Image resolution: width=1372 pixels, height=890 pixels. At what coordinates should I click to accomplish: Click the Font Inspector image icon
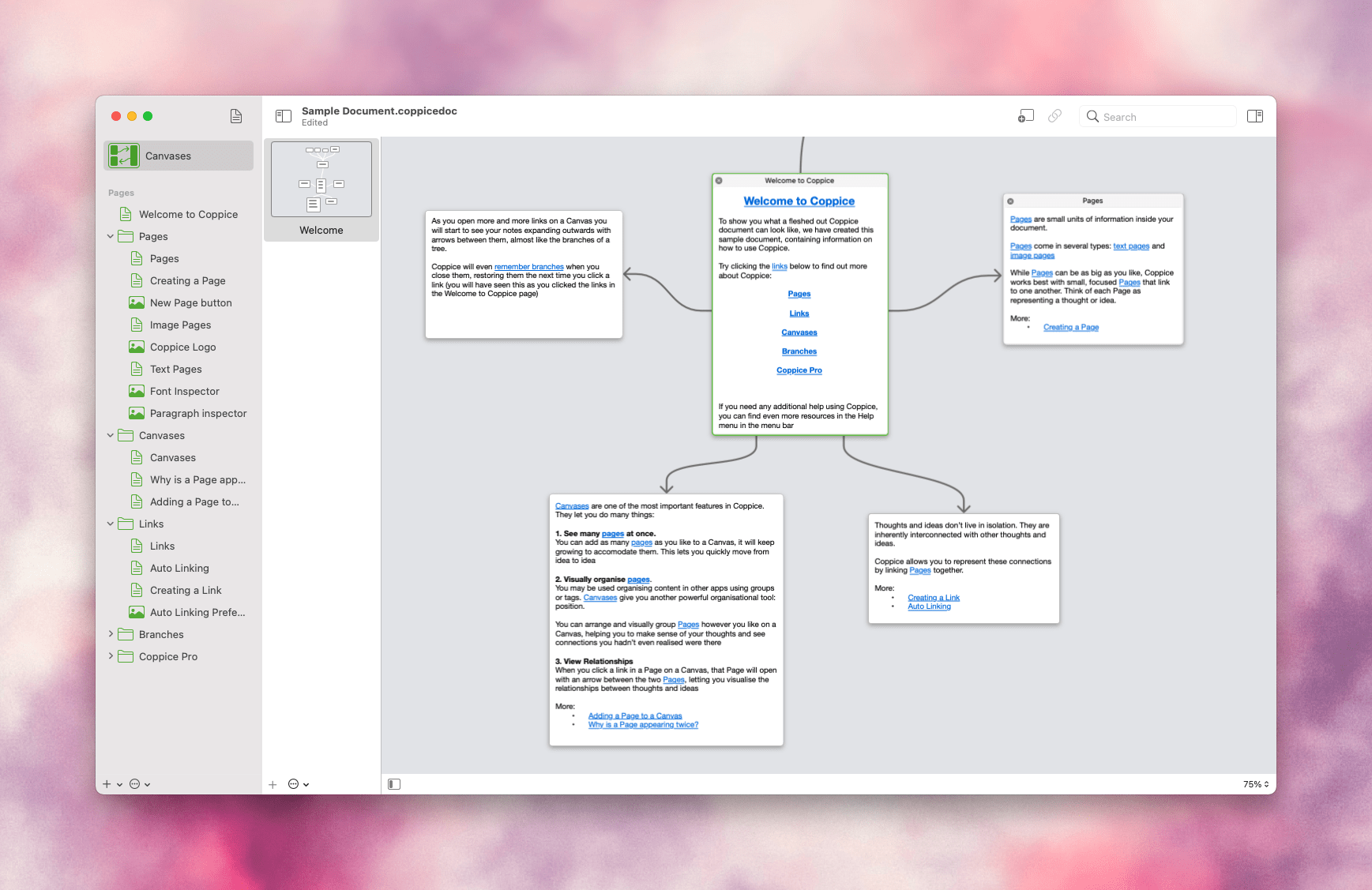tap(137, 391)
